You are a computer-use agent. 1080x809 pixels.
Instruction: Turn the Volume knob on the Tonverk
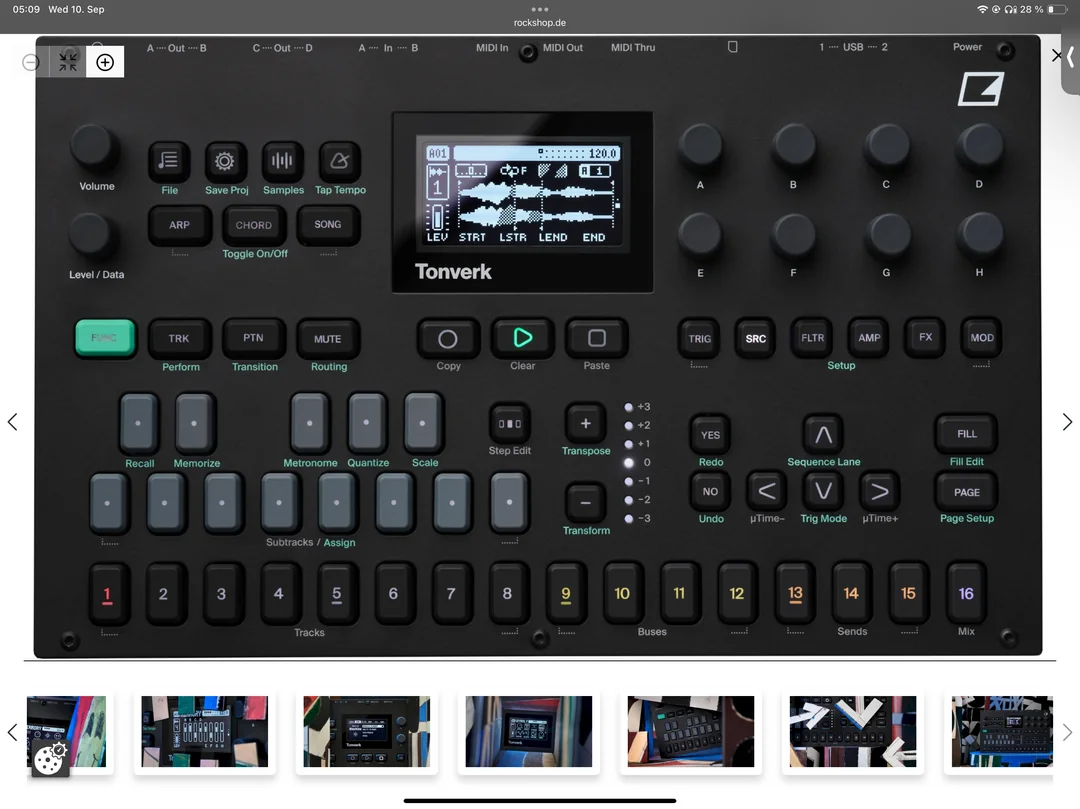(95, 147)
